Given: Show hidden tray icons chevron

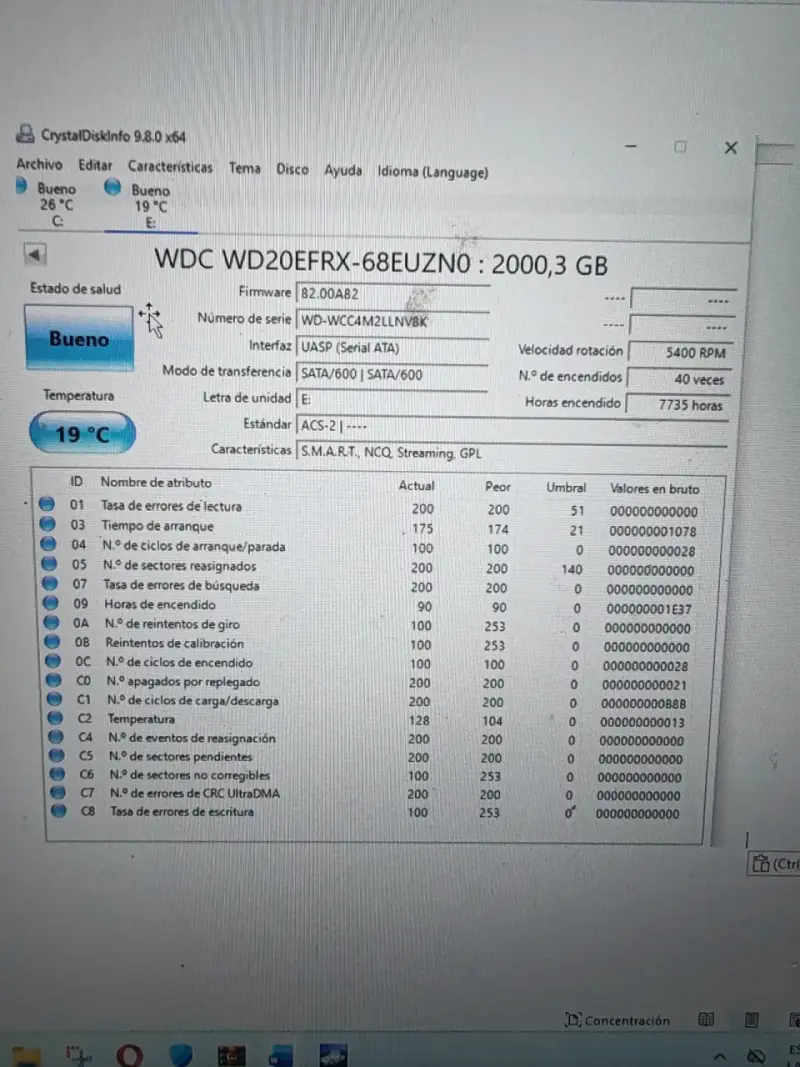Looking at the screenshot, I should click(x=719, y=1057).
